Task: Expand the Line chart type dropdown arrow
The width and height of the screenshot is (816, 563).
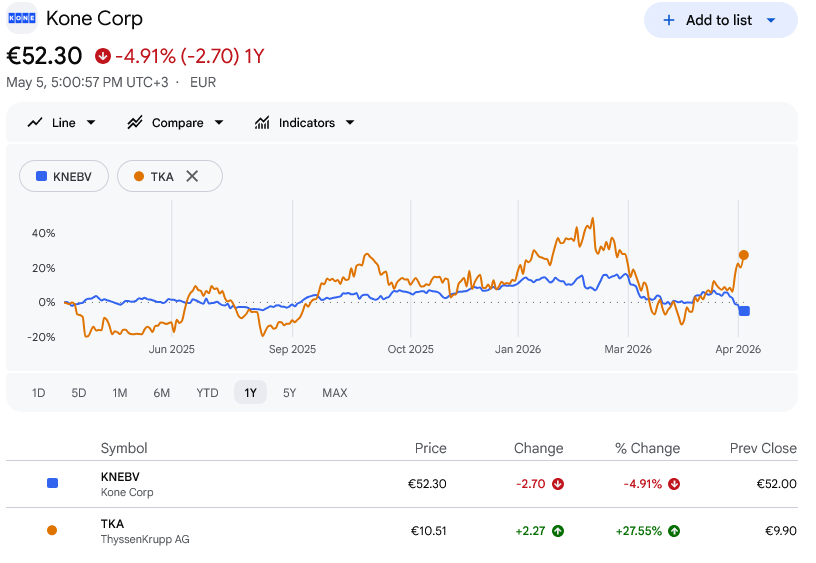Action: pos(91,123)
